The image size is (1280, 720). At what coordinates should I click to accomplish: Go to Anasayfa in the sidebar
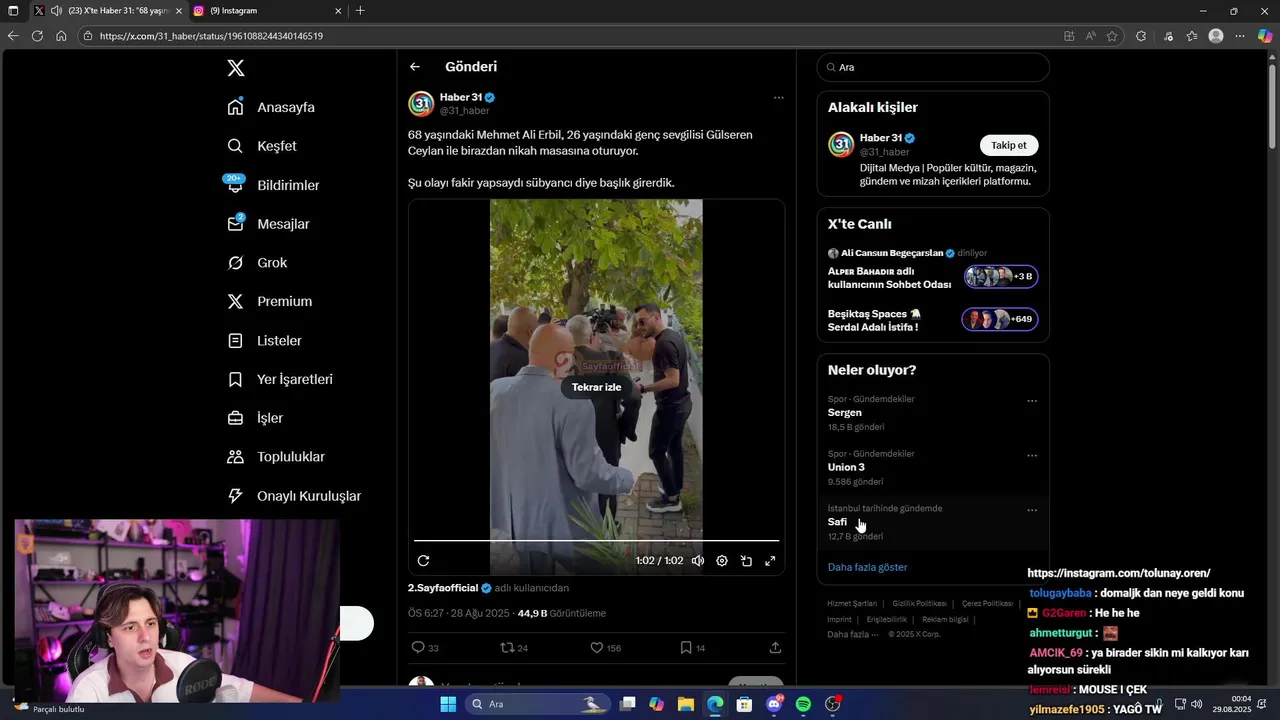[x=272, y=107]
